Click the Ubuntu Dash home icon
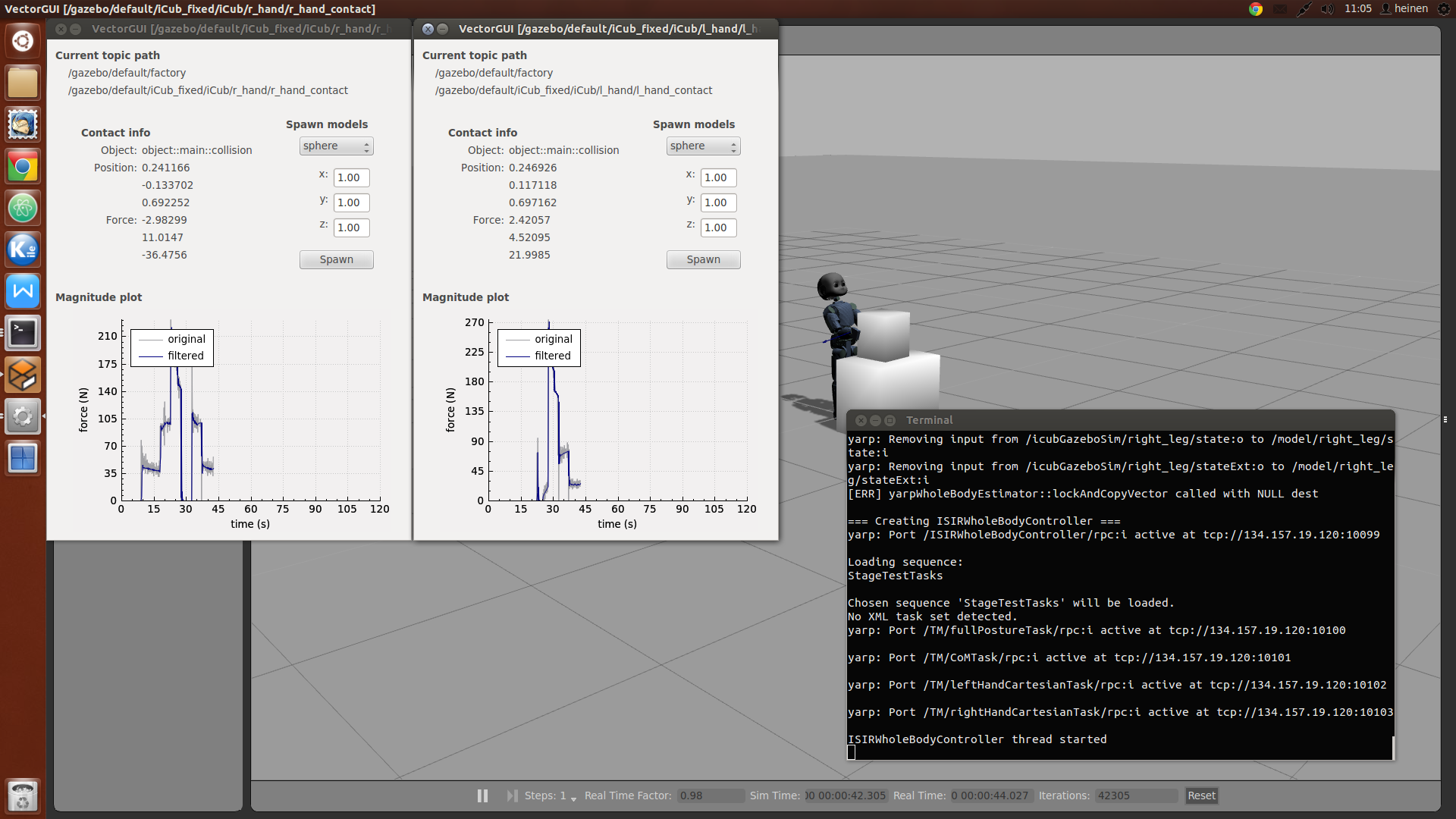Viewport: 1456px width, 819px height. [x=22, y=40]
